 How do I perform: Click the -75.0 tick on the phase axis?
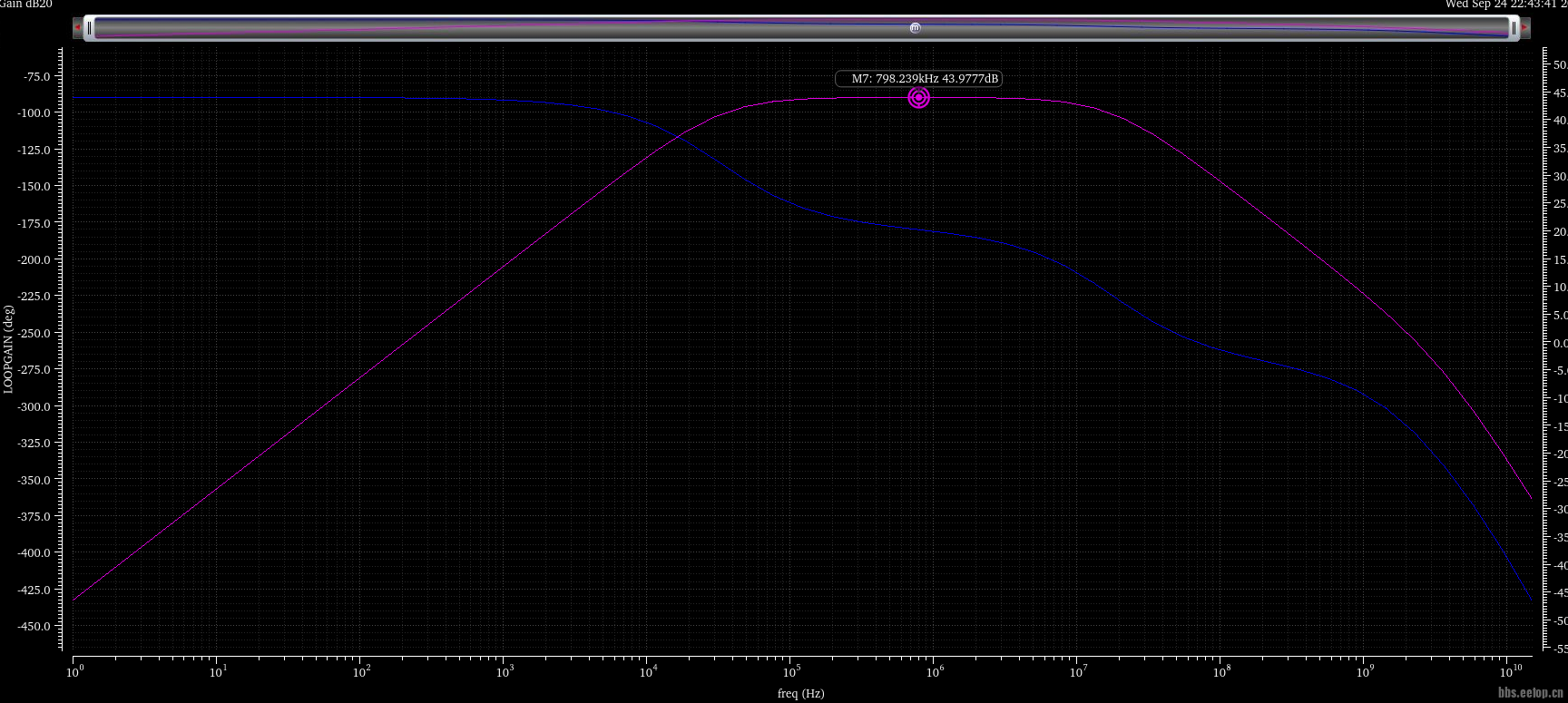point(36,77)
